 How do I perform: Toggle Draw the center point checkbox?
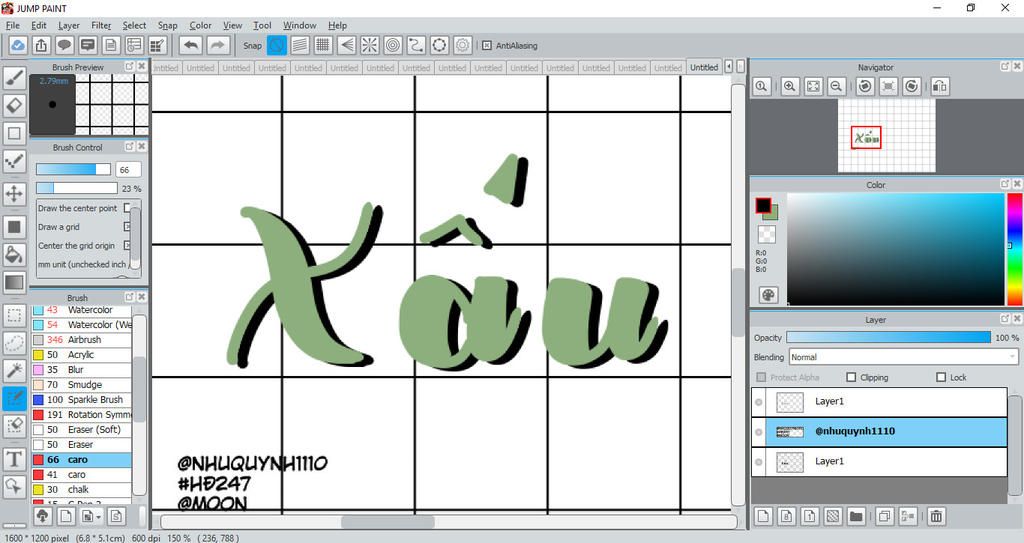point(127,208)
